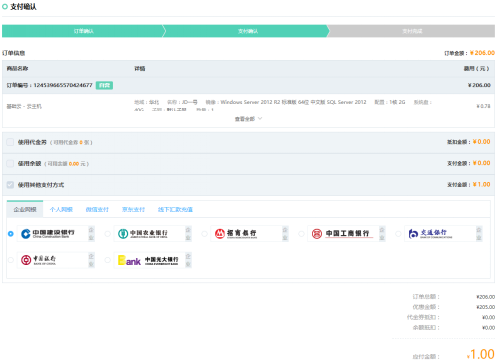The width and height of the screenshot is (499, 364).
Task: Select Agricultural Bank of China radio button
Action: point(107,234)
